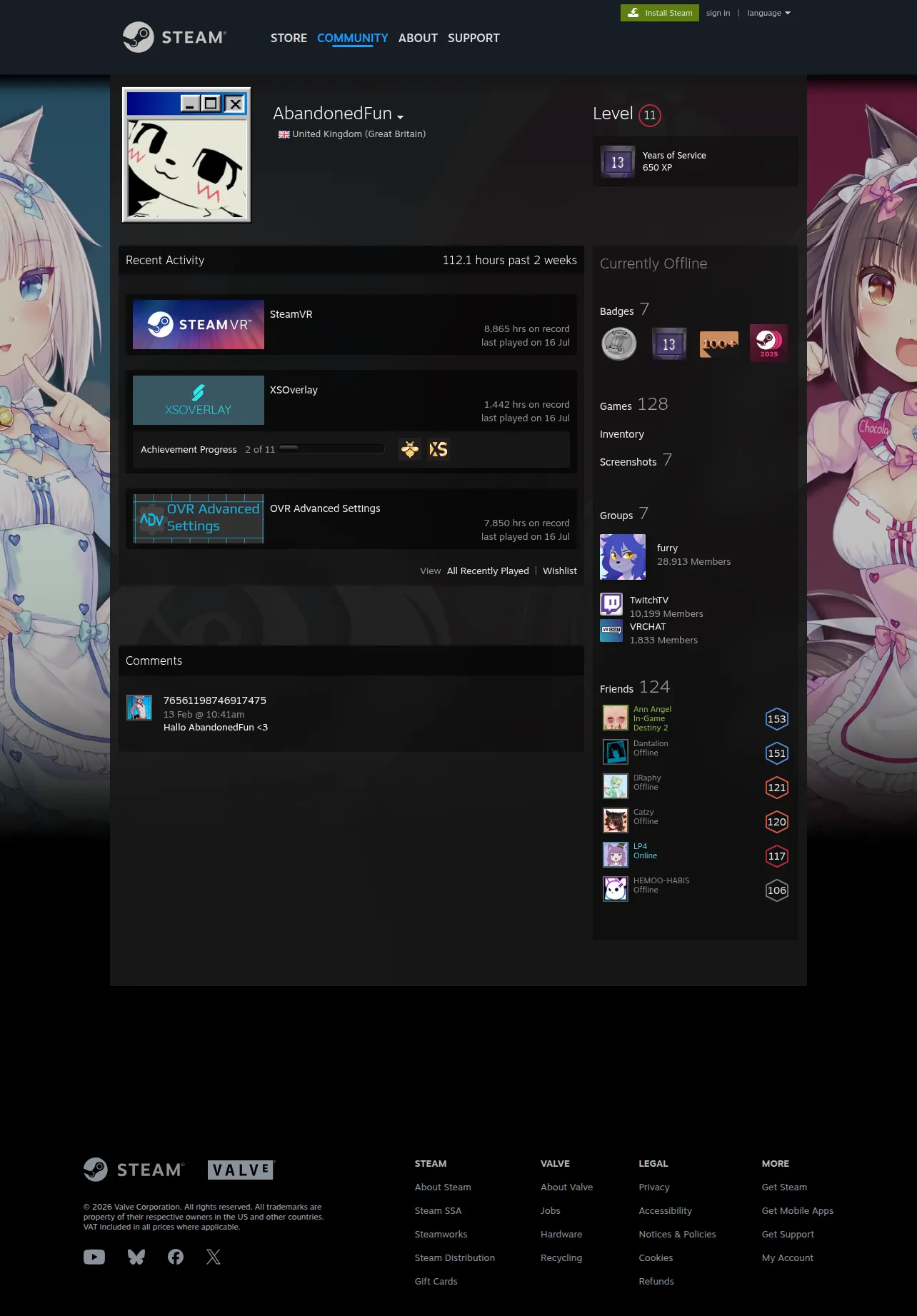Click Ann Angel's friend avatar
Screen dimensions: 917x1316
(616, 718)
